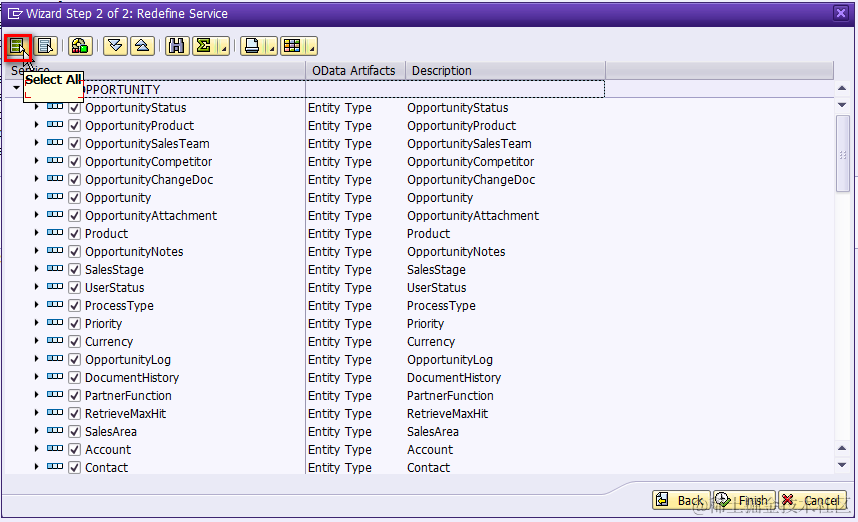Toggle the OpportunityNotes checkbox
The image size is (858, 522).
point(74,252)
